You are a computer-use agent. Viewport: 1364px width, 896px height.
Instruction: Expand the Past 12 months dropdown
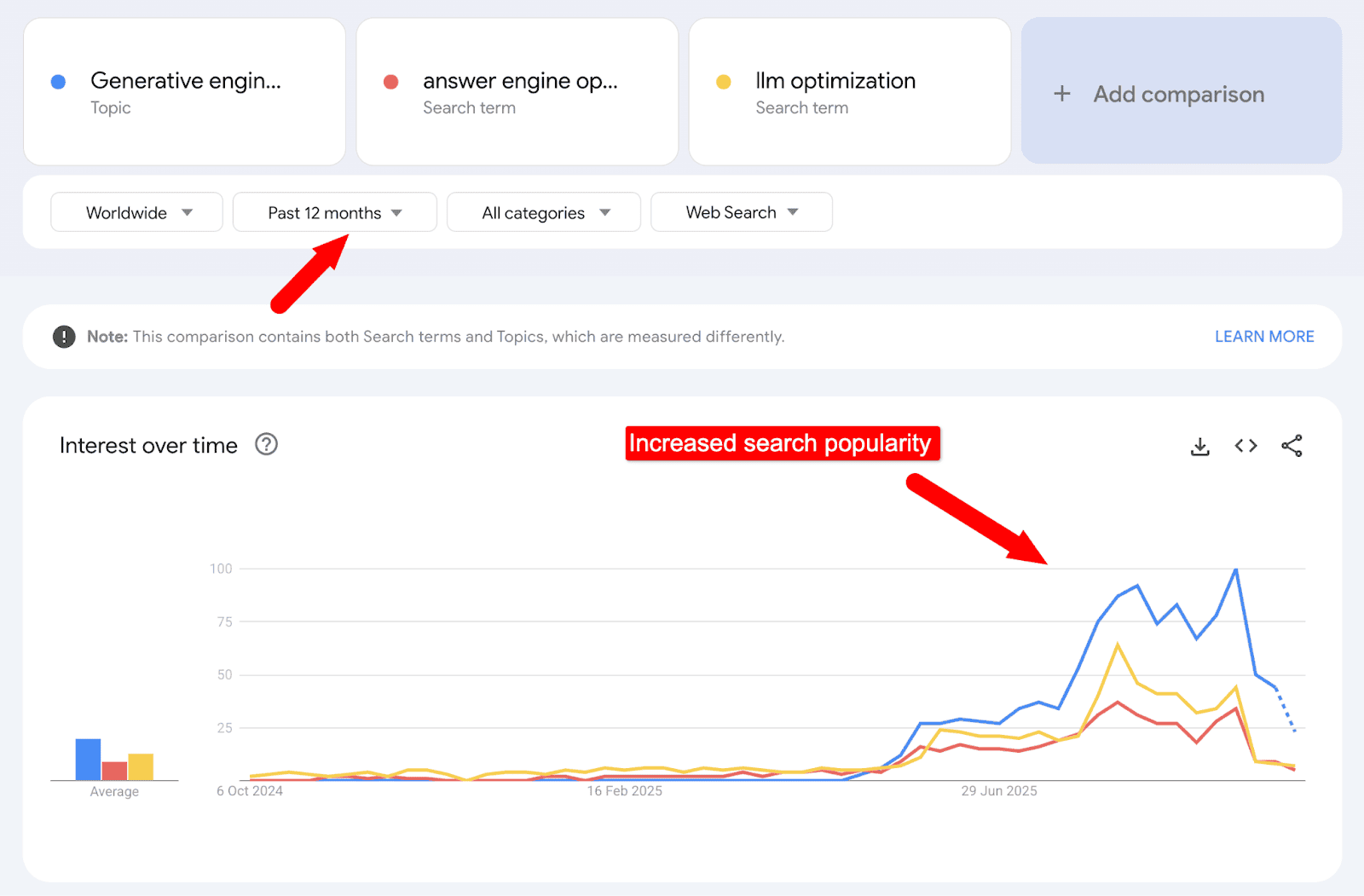coord(334,212)
